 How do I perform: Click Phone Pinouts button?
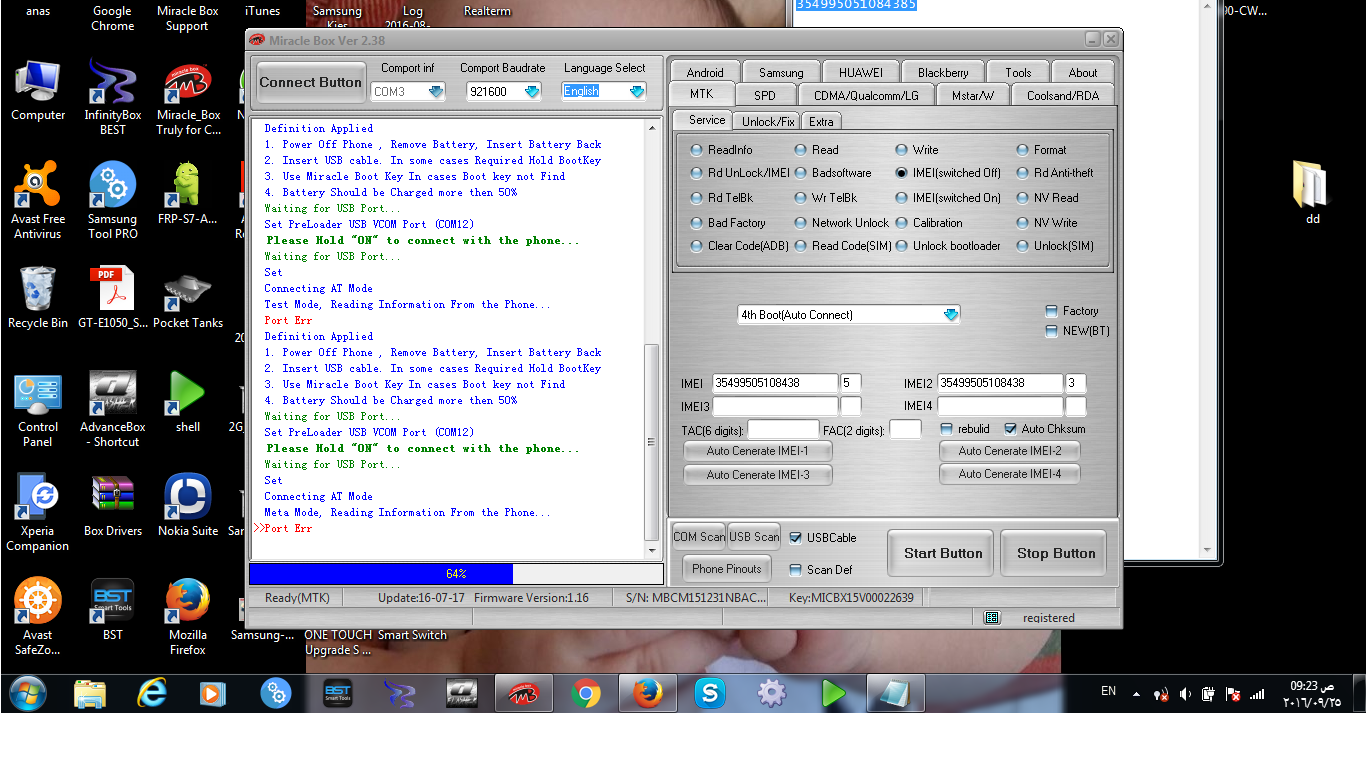727,569
